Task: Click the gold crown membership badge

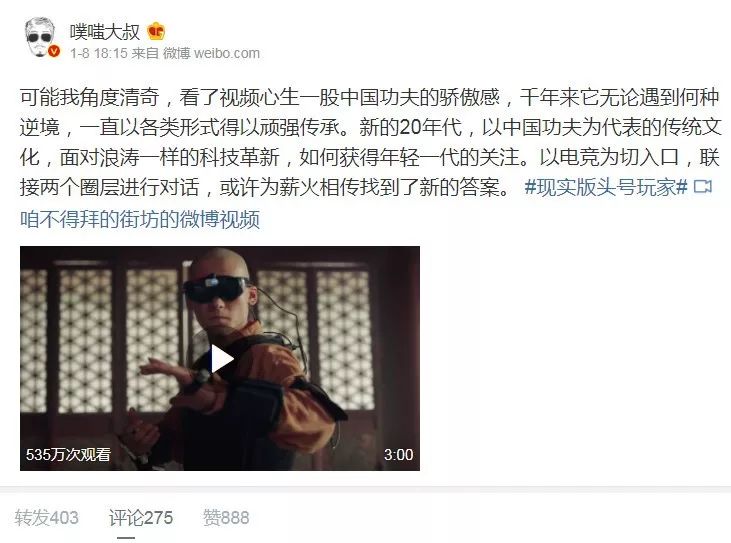Action: point(156,32)
